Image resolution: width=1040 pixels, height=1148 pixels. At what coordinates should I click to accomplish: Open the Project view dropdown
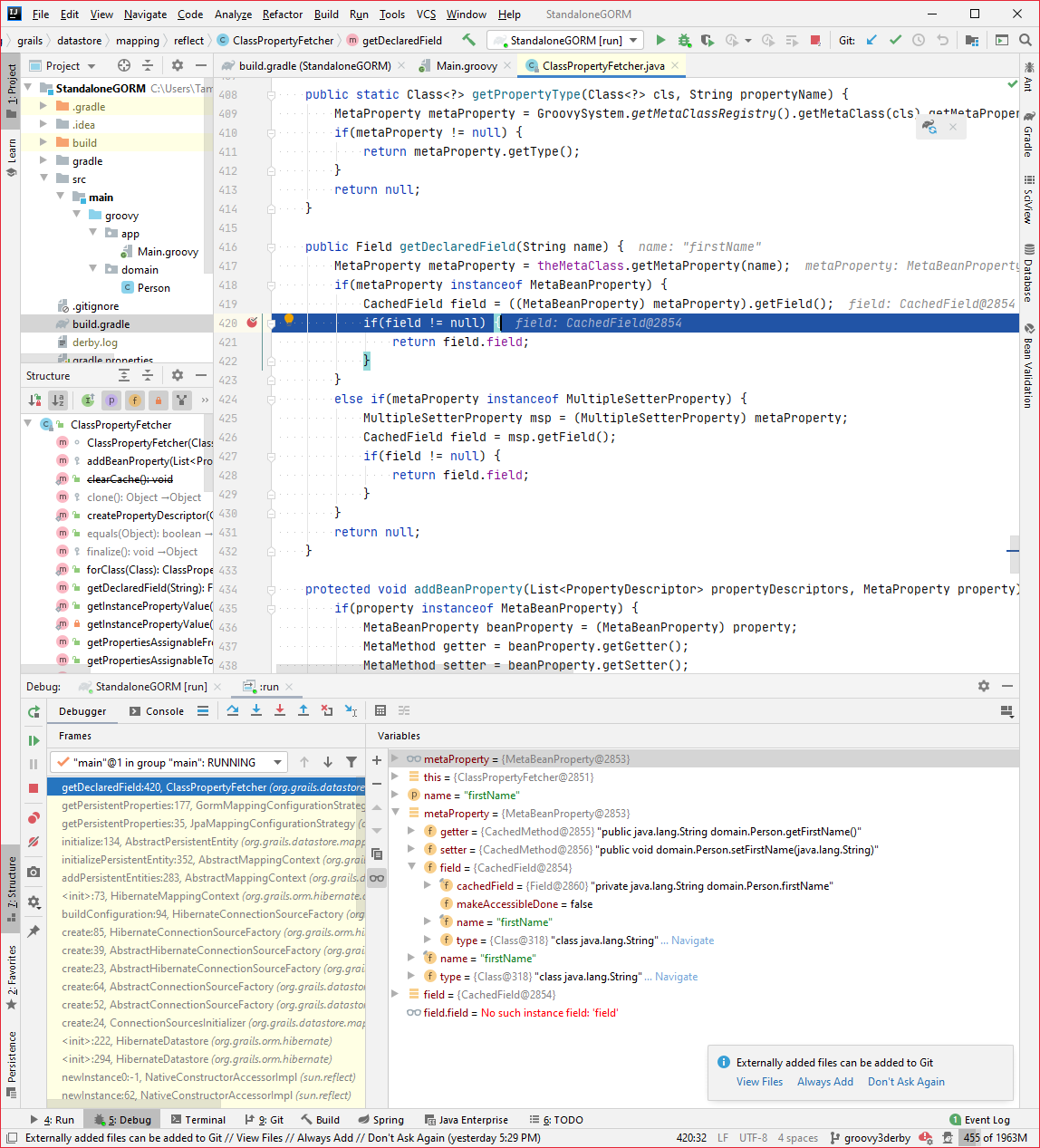[63, 65]
